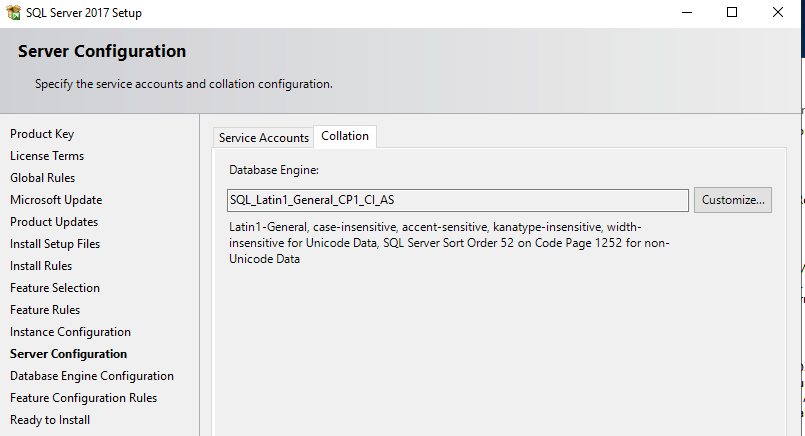Maximize the SQL Server 2017 Setup window
805x436 pixels.
click(732, 12)
